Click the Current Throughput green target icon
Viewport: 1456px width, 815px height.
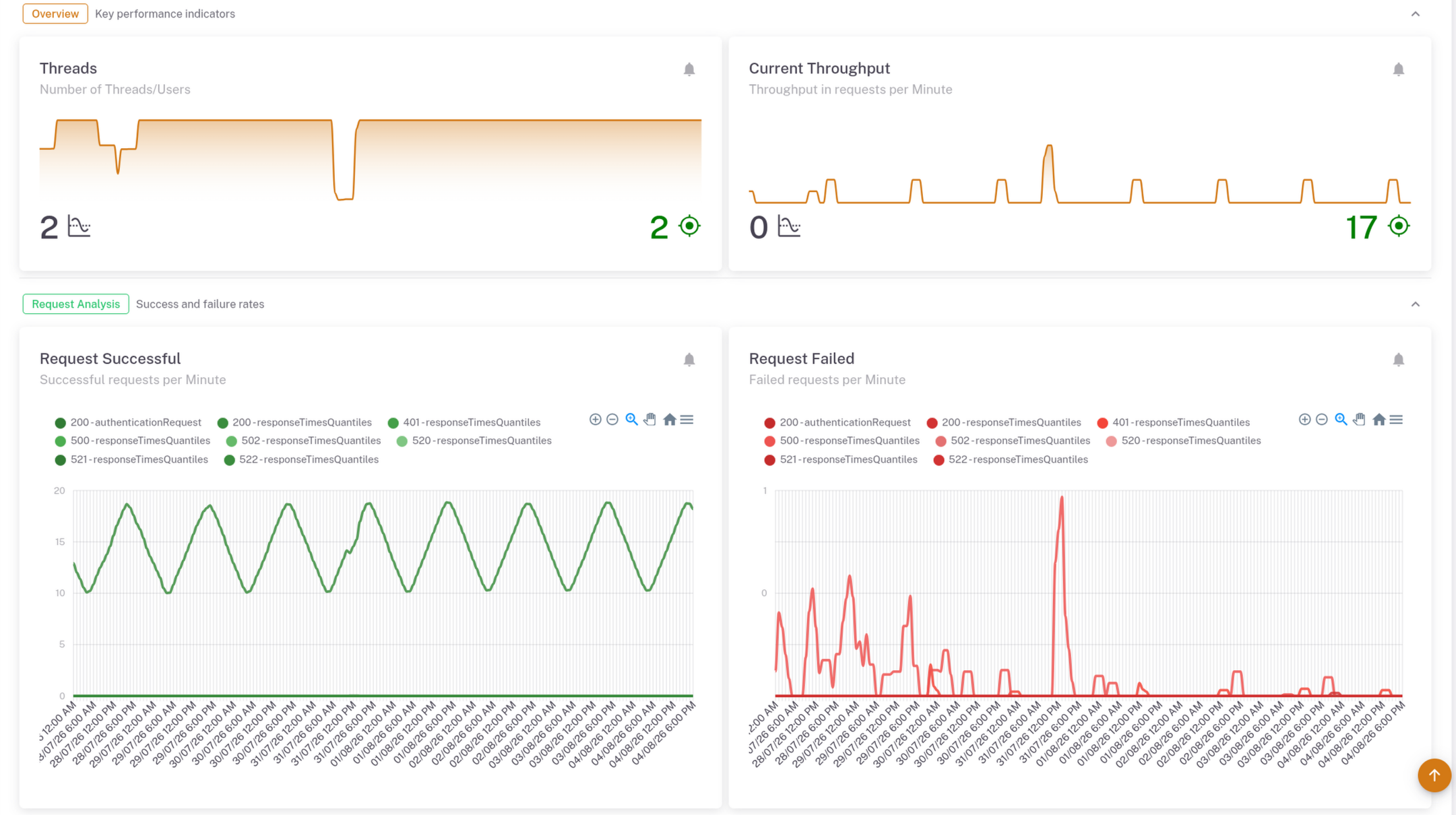coord(1399,226)
